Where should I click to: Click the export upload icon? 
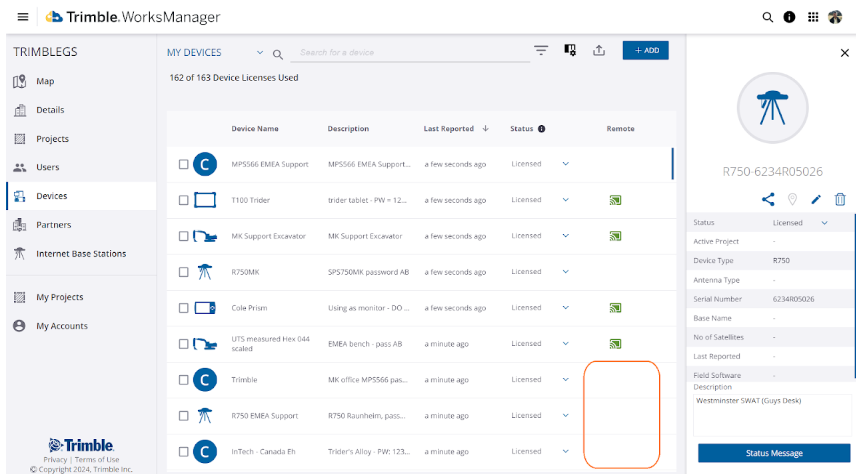pyautogui.click(x=599, y=51)
